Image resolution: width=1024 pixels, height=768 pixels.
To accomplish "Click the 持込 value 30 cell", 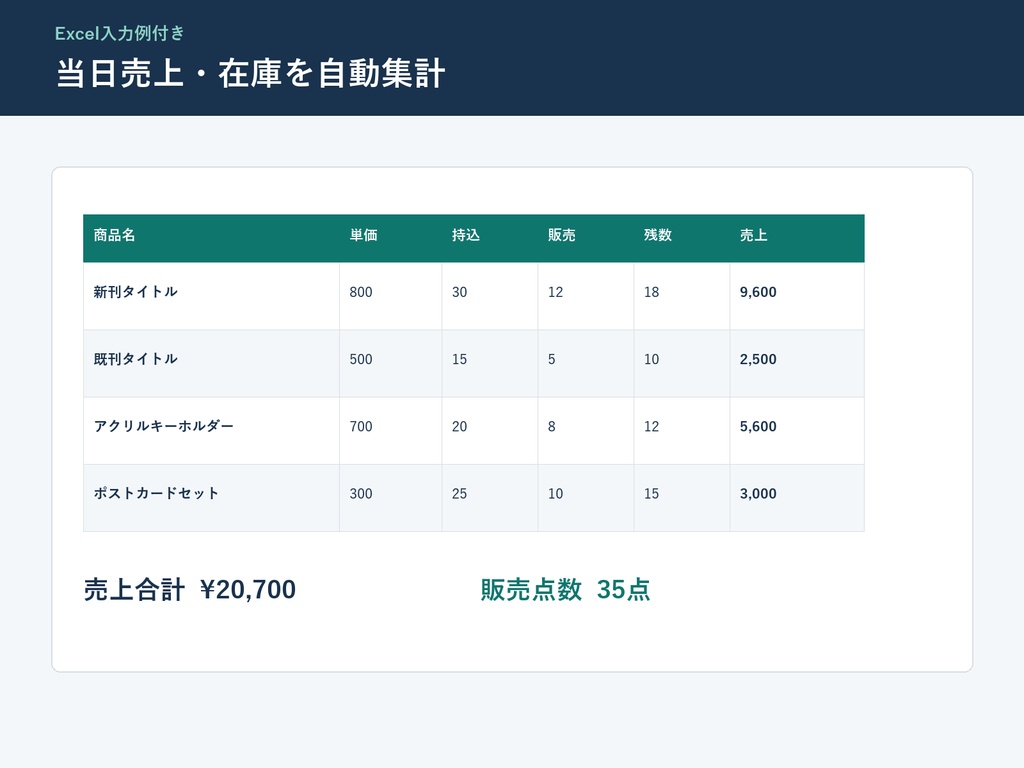I will click(490, 296).
